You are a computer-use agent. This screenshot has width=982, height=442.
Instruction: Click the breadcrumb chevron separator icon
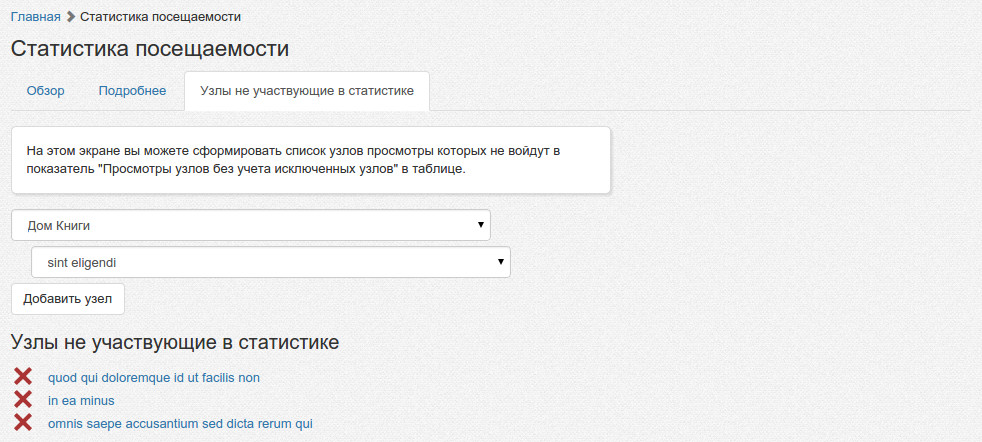point(71,17)
